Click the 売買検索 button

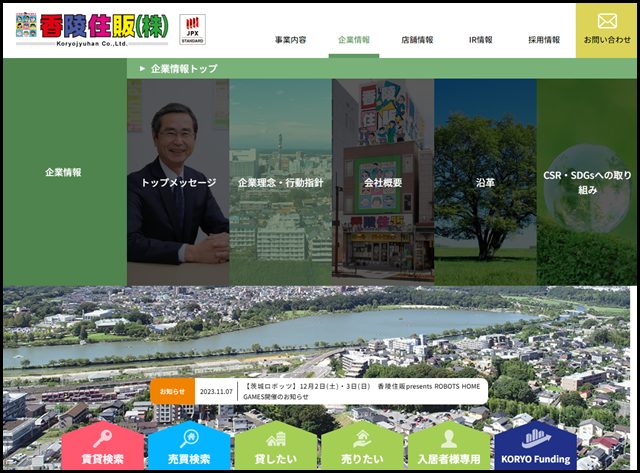click(x=189, y=445)
